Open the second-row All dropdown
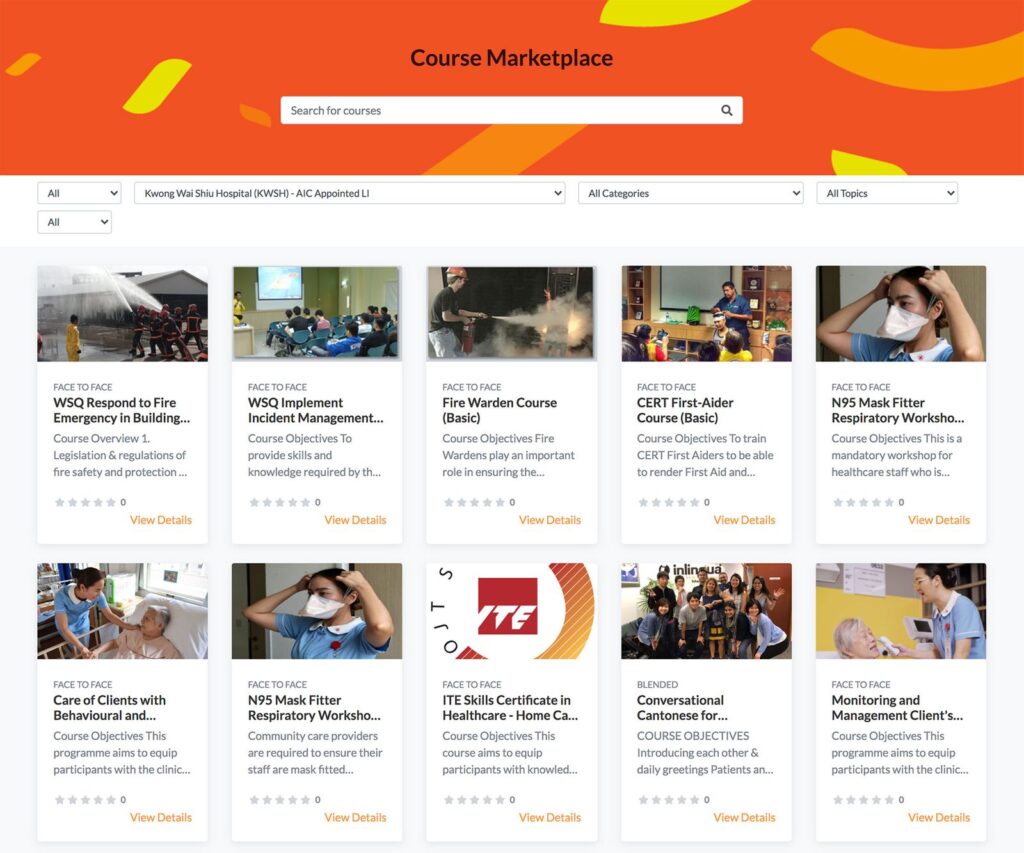Screen dimensions: 1024x853 click(x=74, y=222)
